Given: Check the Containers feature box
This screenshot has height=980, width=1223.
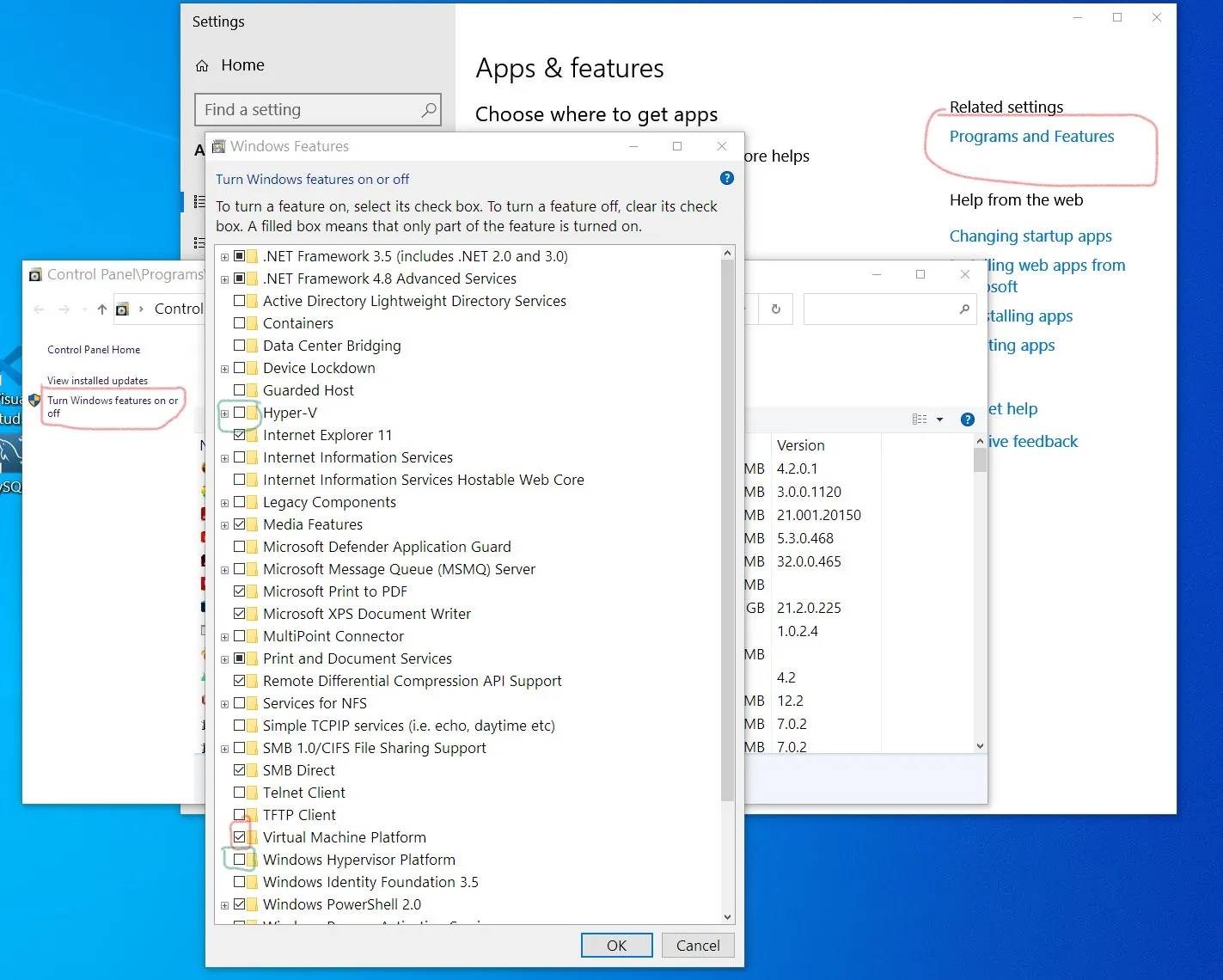Looking at the screenshot, I should click(240, 323).
